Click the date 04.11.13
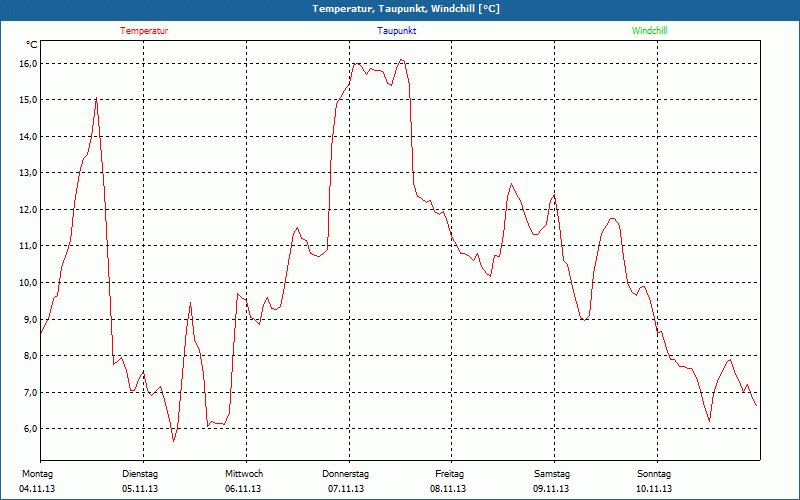This screenshot has height=500, width=800. point(37,489)
